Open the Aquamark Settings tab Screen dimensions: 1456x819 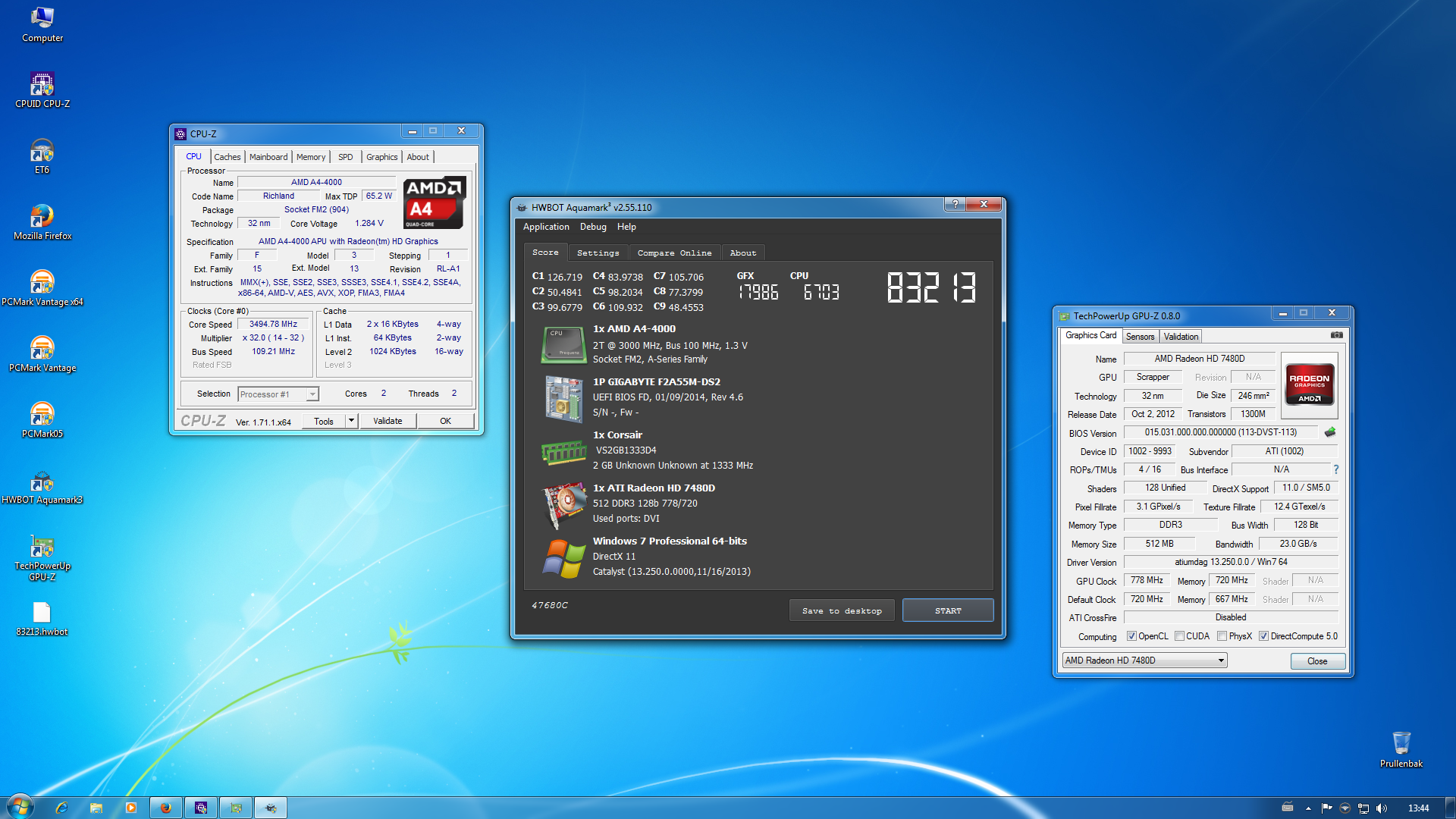(x=598, y=253)
